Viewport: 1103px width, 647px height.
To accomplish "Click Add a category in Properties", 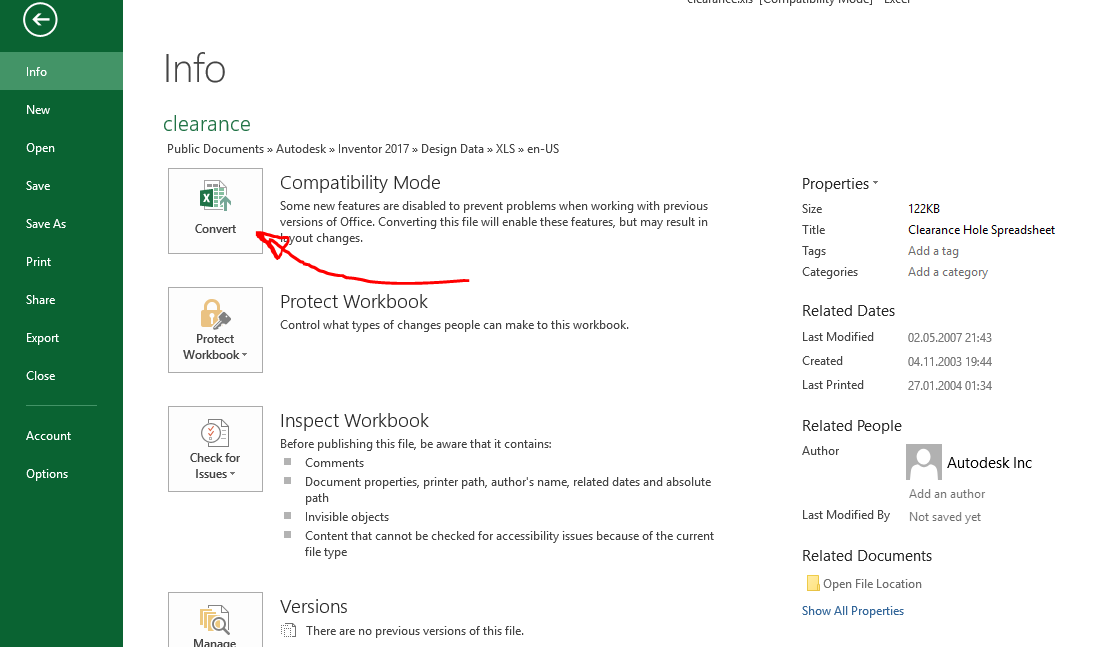I will tap(947, 271).
